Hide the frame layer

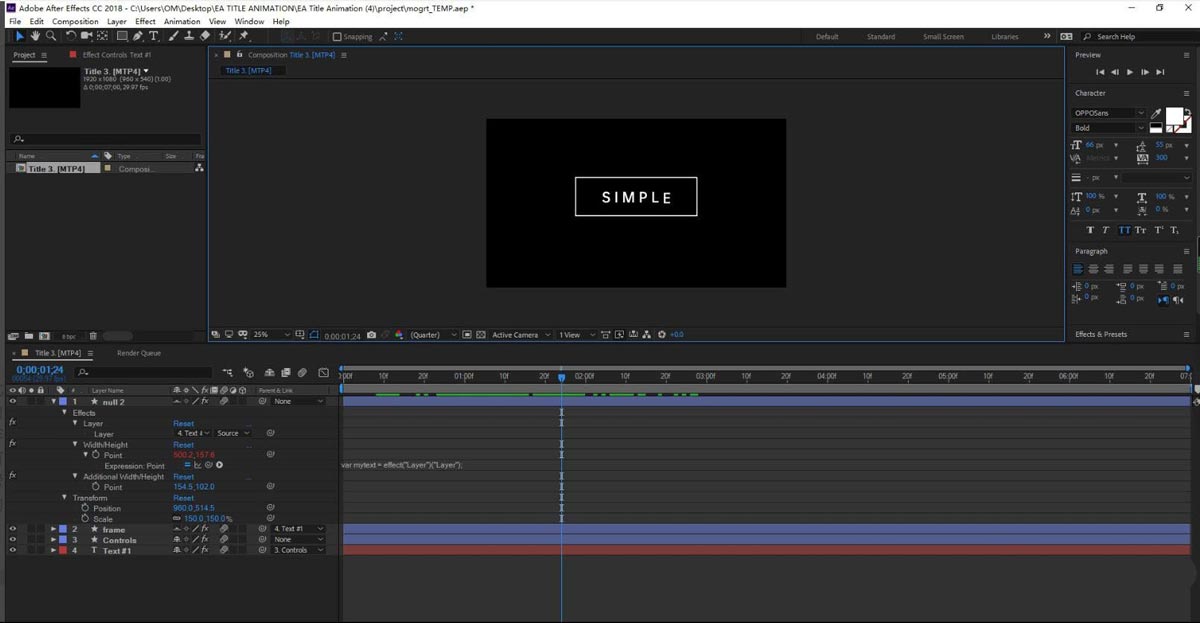click(x=12, y=529)
